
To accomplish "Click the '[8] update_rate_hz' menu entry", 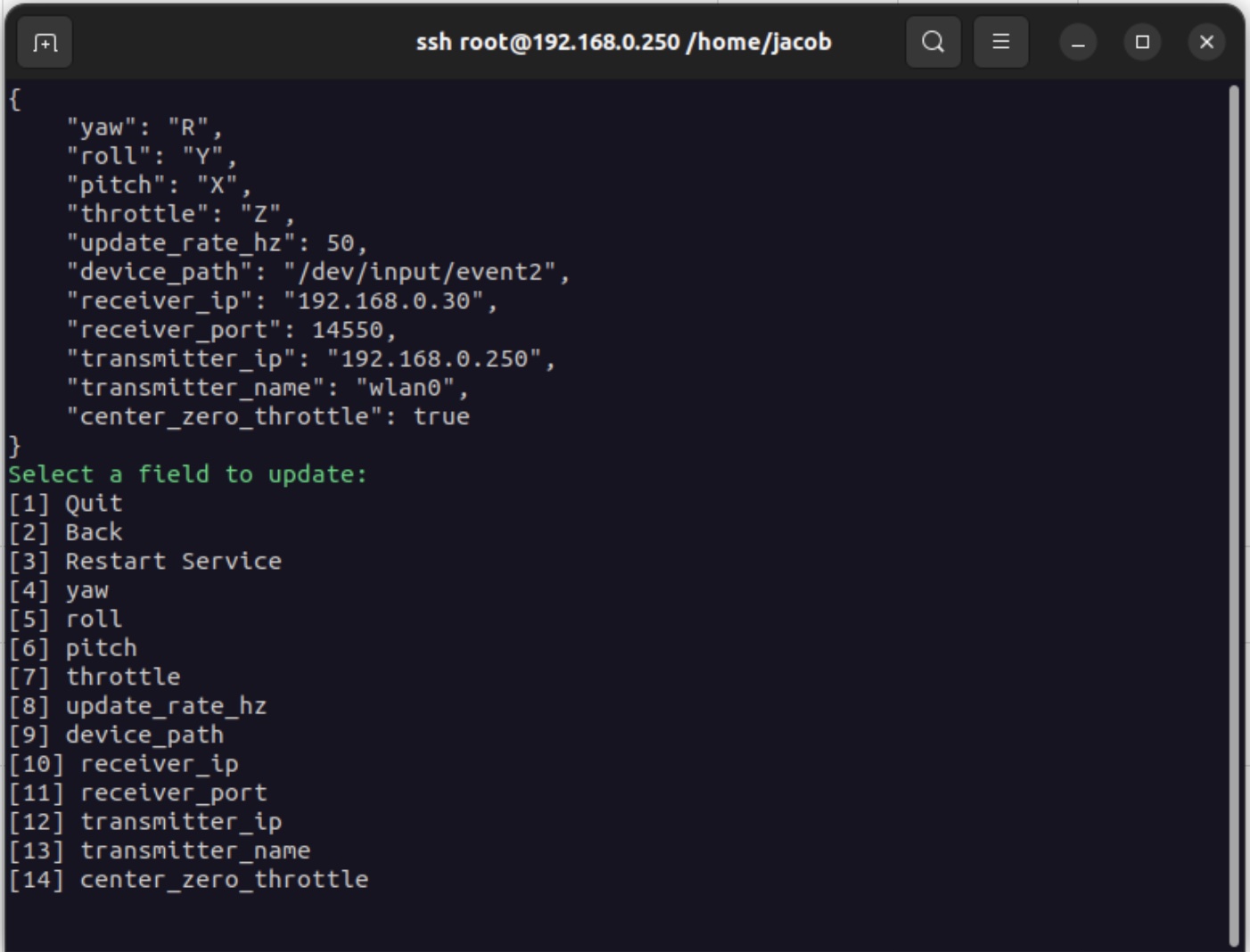I will click(138, 706).
